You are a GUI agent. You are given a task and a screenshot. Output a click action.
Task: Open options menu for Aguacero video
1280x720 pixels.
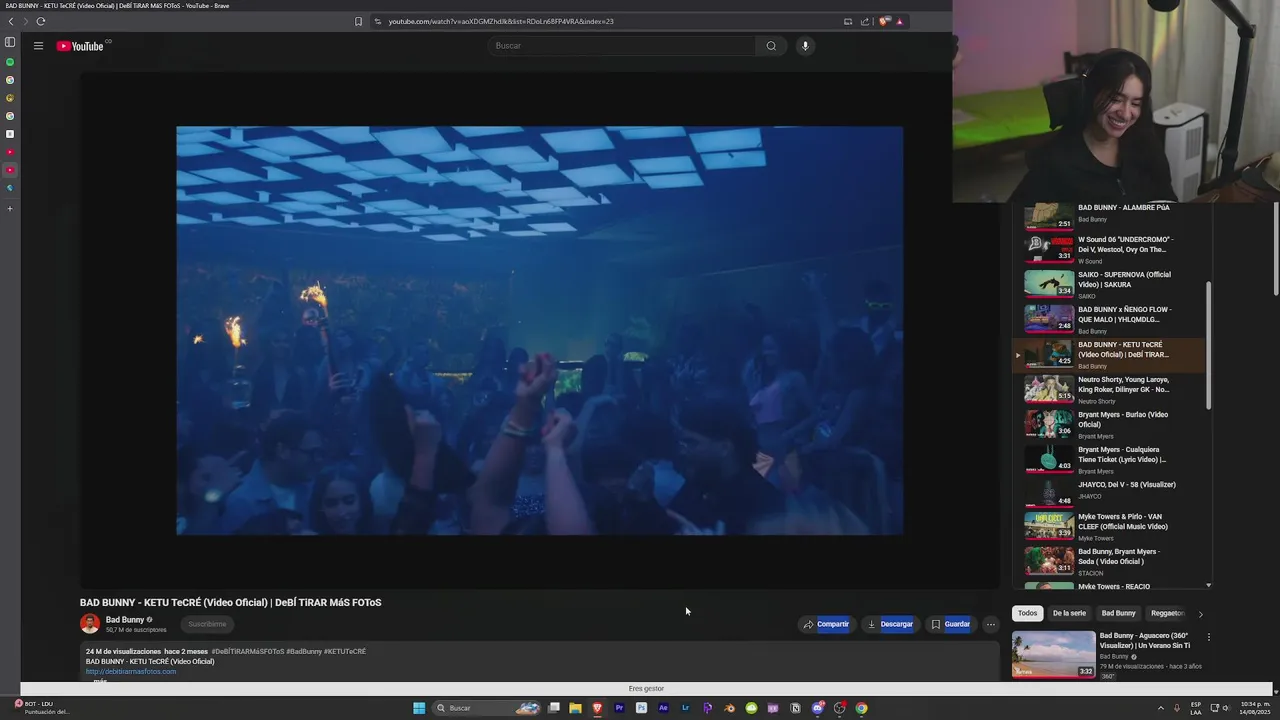pos(1208,637)
